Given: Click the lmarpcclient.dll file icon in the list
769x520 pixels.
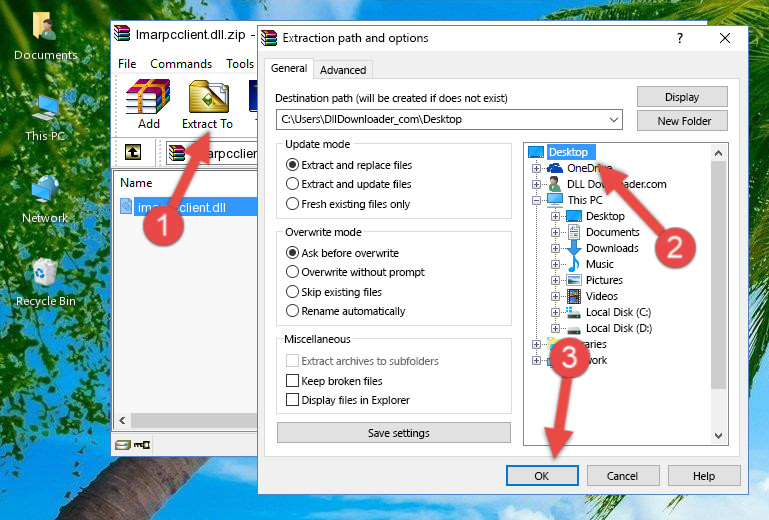Looking at the screenshot, I should tap(126, 207).
